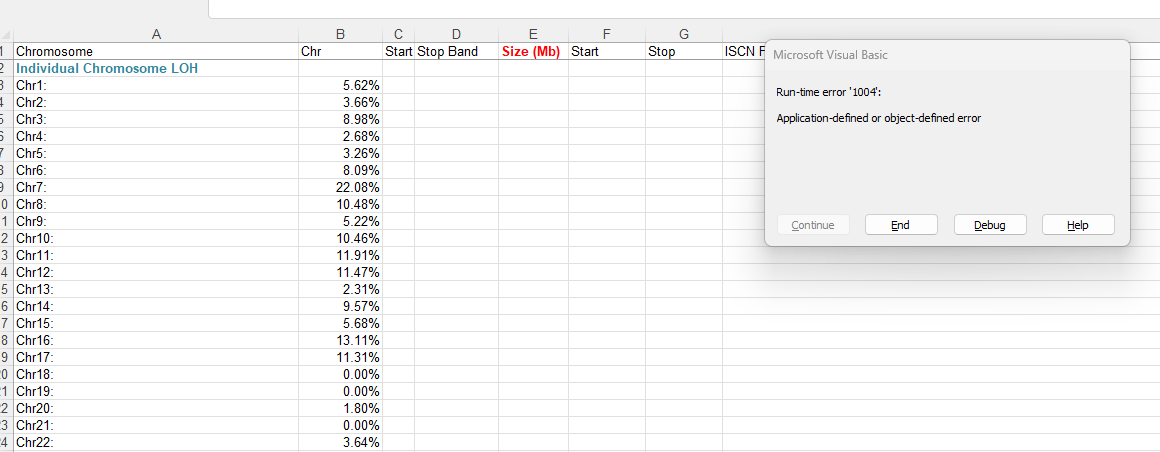Select the red 'Size (Mb)' header cell

click(533, 52)
